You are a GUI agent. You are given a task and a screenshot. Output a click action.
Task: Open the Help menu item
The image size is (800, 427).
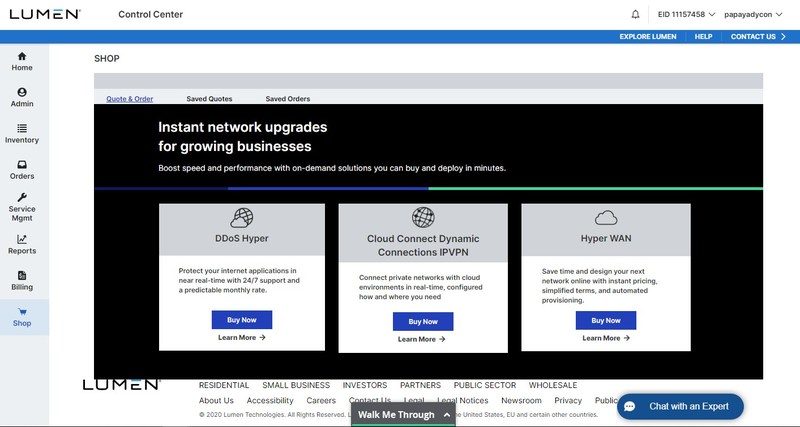[703, 37]
